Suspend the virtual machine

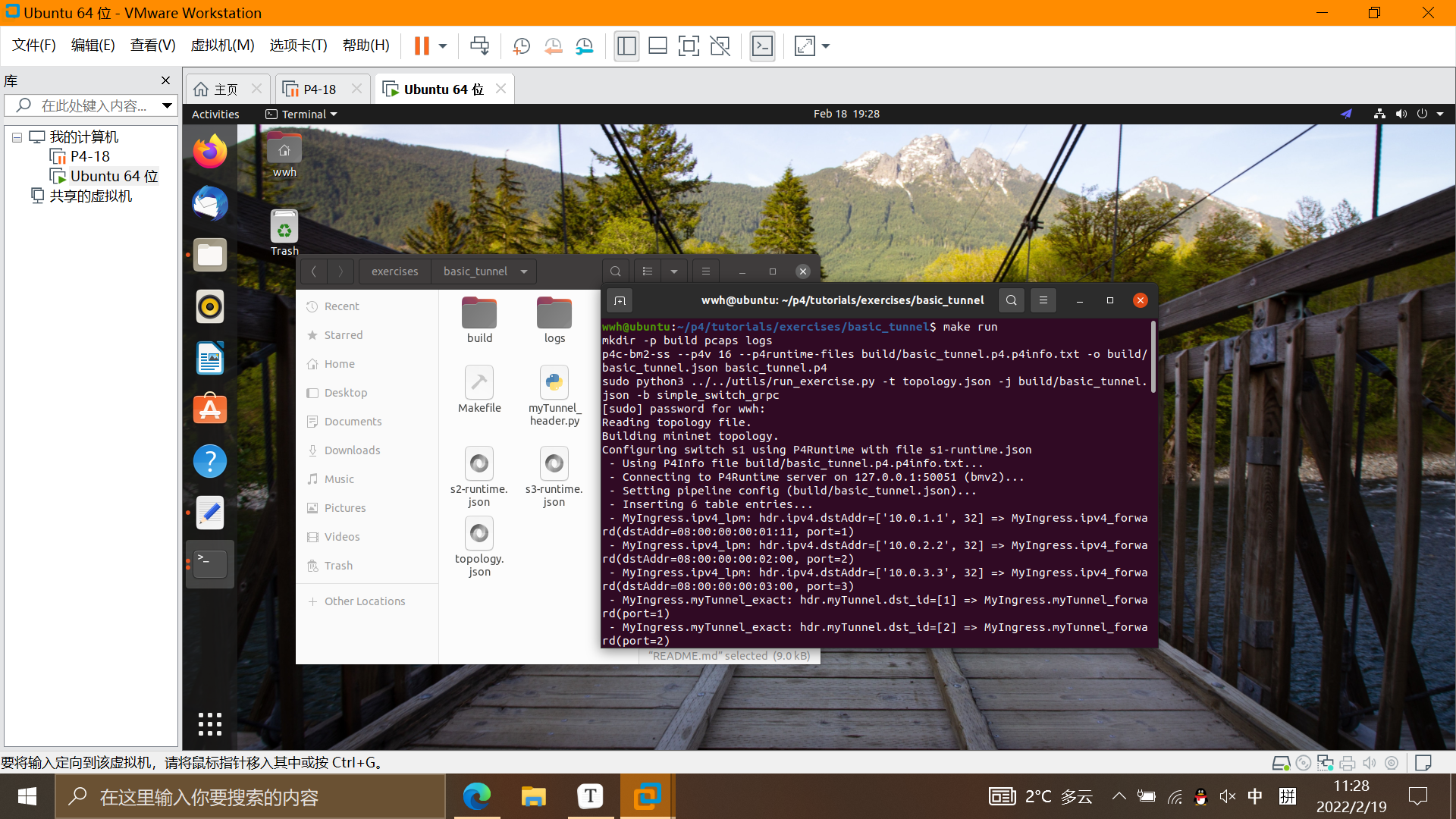tap(421, 45)
